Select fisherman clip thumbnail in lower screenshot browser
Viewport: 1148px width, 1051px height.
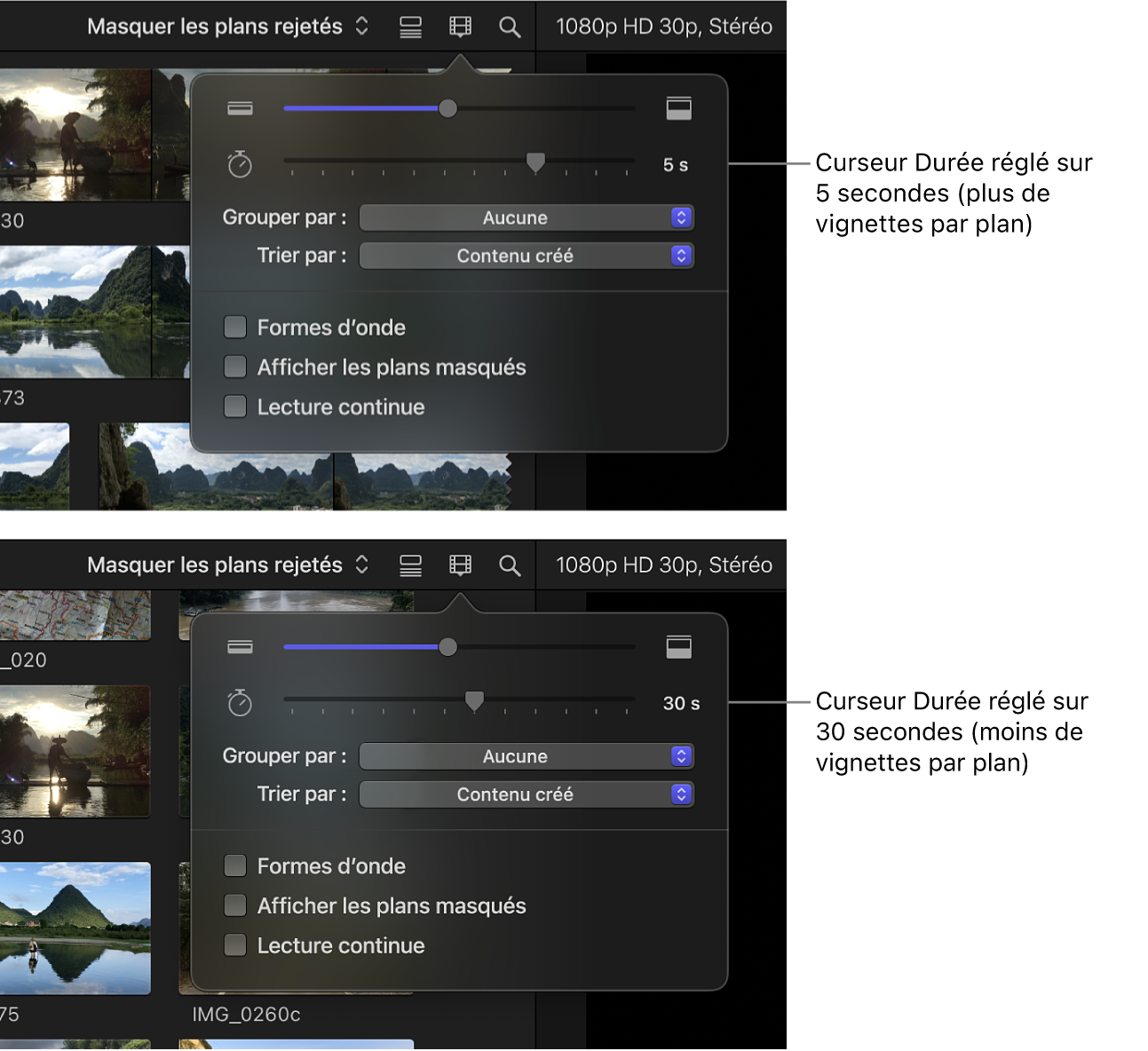[75, 751]
